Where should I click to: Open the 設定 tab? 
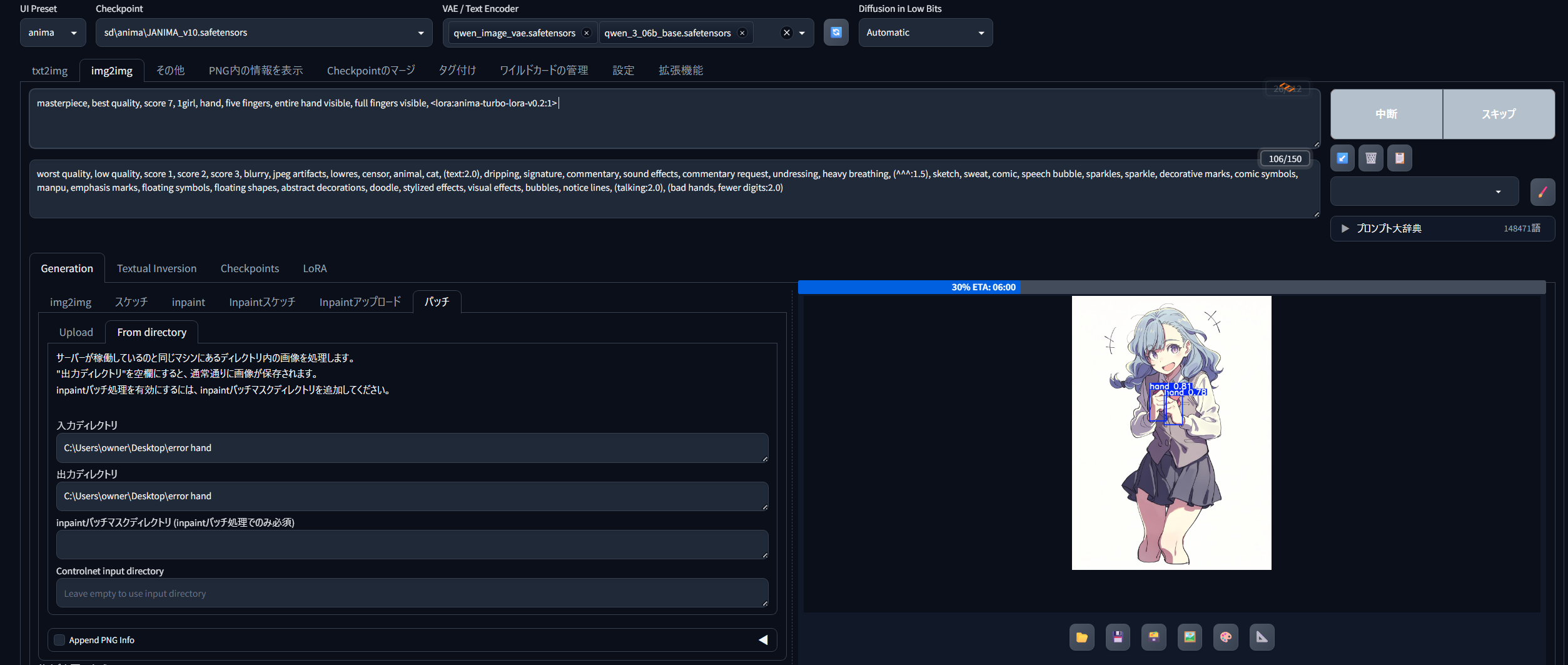coord(623,71)
